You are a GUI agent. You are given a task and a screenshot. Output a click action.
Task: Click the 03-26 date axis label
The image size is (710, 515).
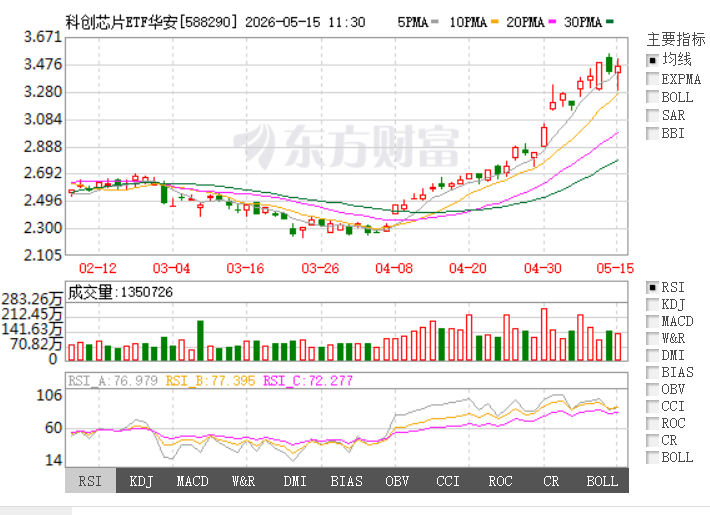click(320, 268)
